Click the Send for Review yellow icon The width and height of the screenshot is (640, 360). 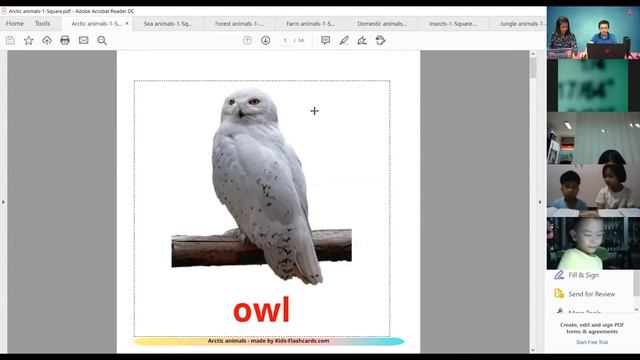coord(559,293)
